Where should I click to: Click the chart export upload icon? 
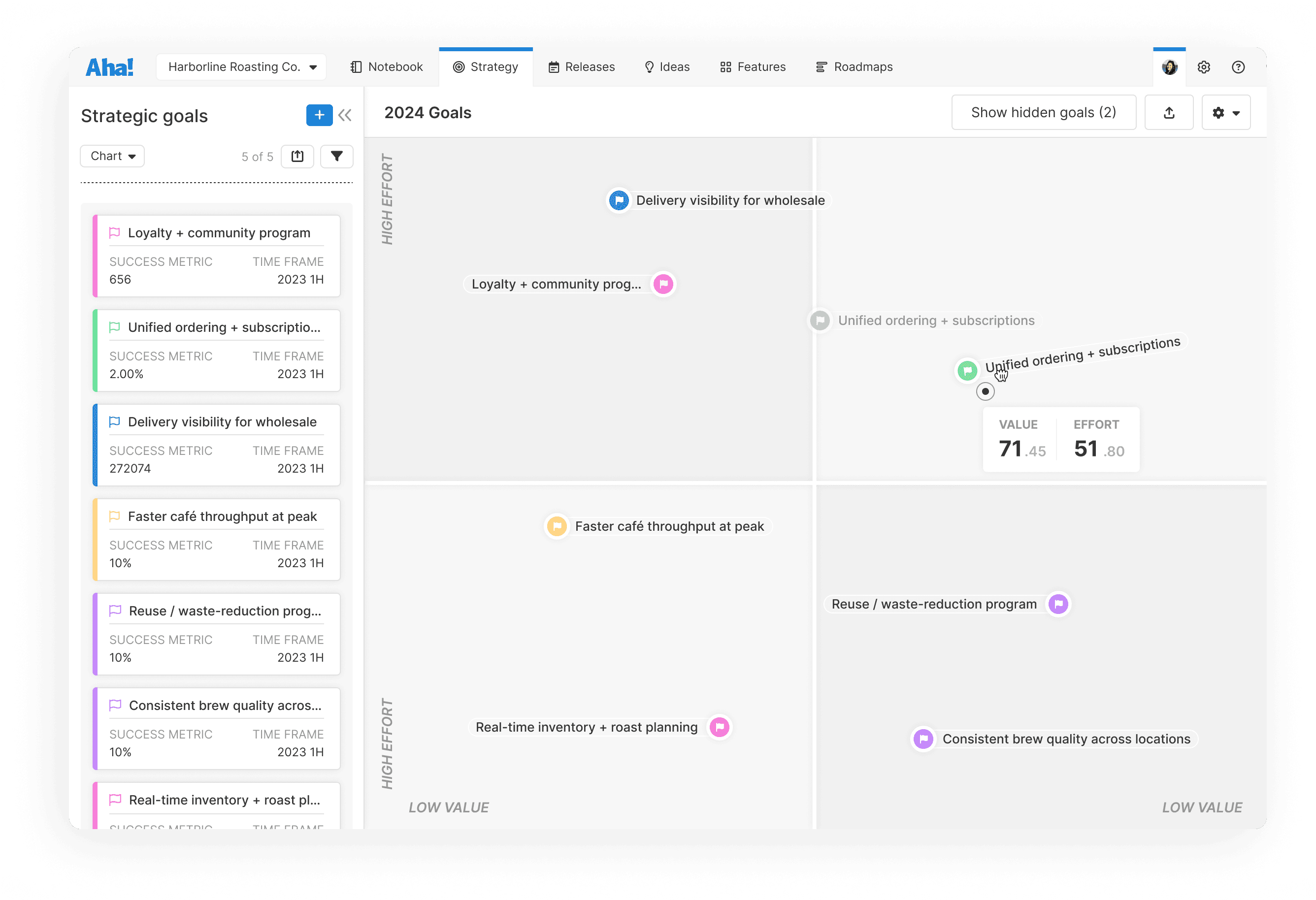[1169, 113]
